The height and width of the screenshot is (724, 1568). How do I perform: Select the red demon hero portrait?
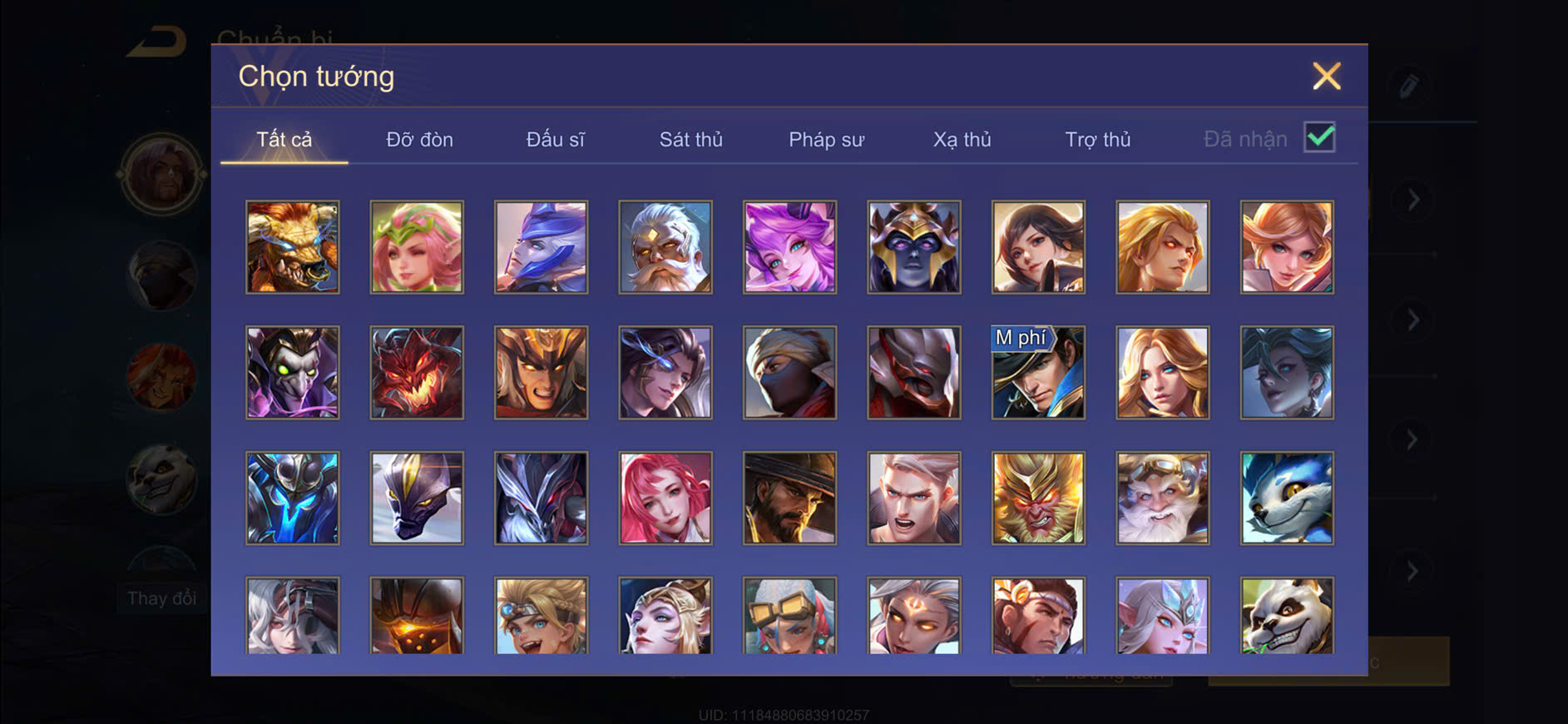(417, 373)
